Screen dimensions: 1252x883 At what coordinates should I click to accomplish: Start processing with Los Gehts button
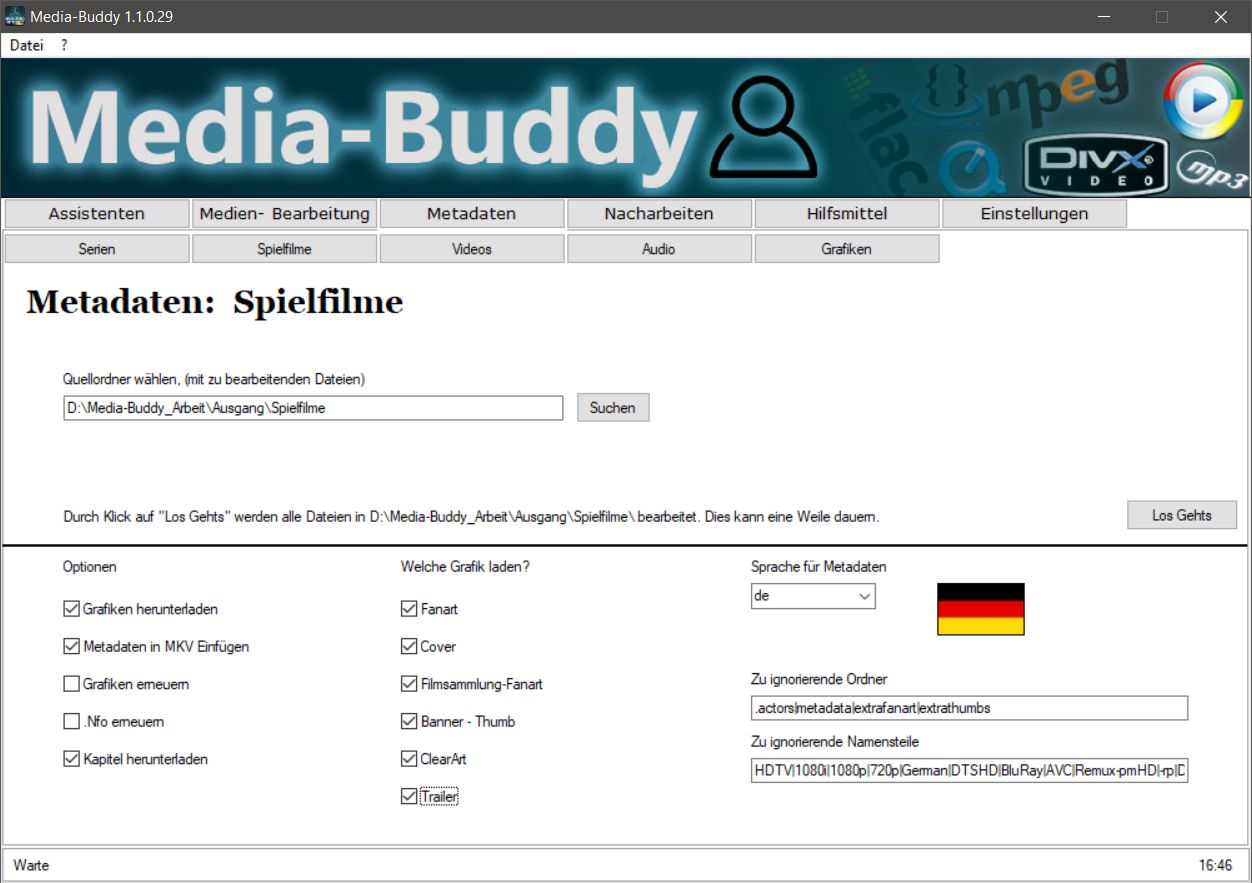pos(1182,515)
